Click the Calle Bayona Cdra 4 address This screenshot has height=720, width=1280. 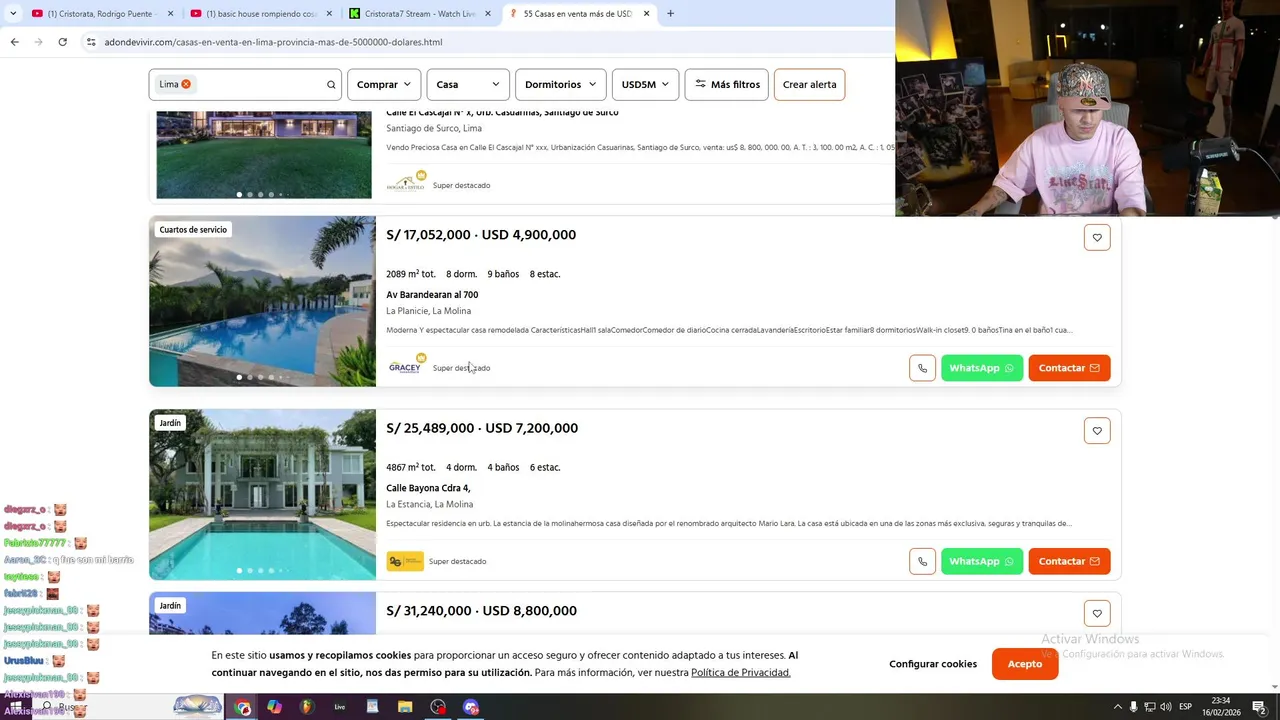[428, 488]
